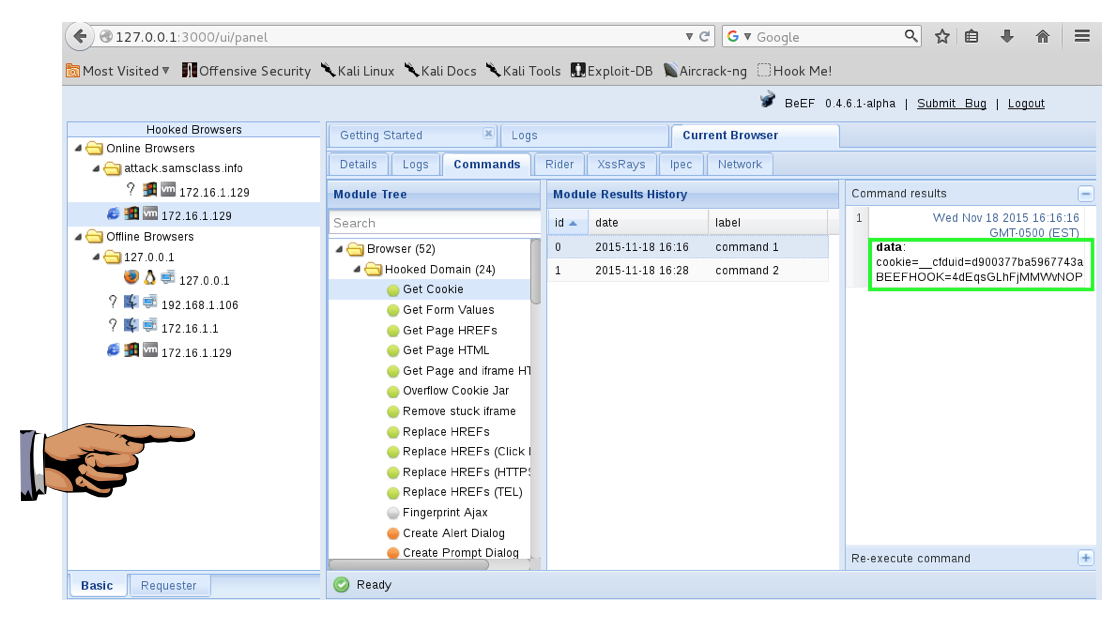Click the home icon in toolbar

(1042, 36)
